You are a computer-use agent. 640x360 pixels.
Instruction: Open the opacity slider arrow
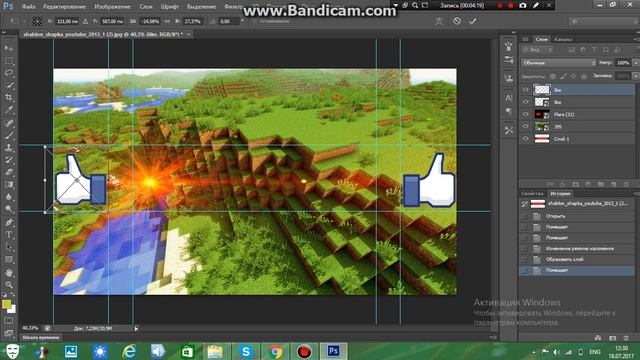point(636,63)
